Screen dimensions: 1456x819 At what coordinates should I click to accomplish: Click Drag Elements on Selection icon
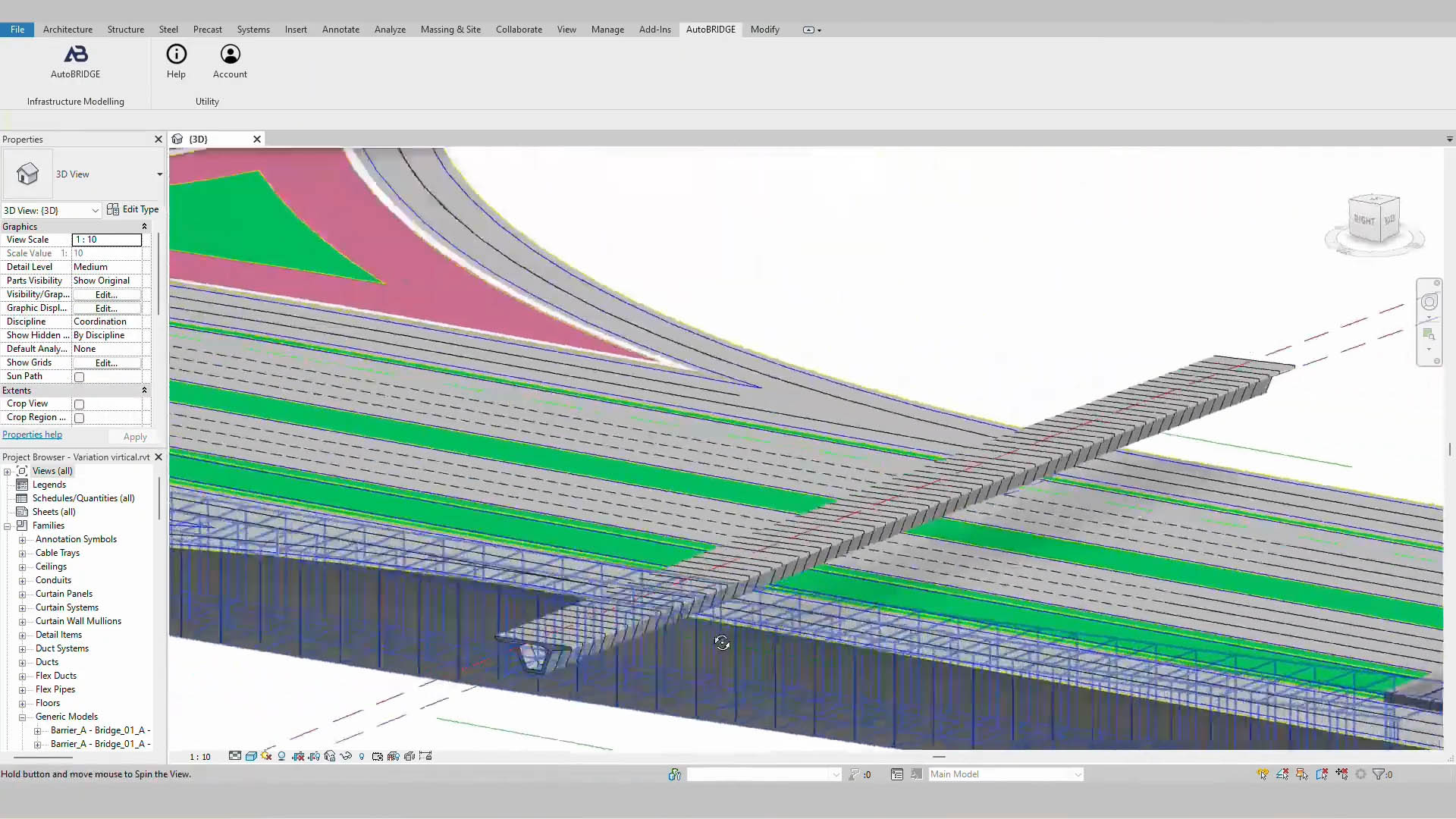1341,774
